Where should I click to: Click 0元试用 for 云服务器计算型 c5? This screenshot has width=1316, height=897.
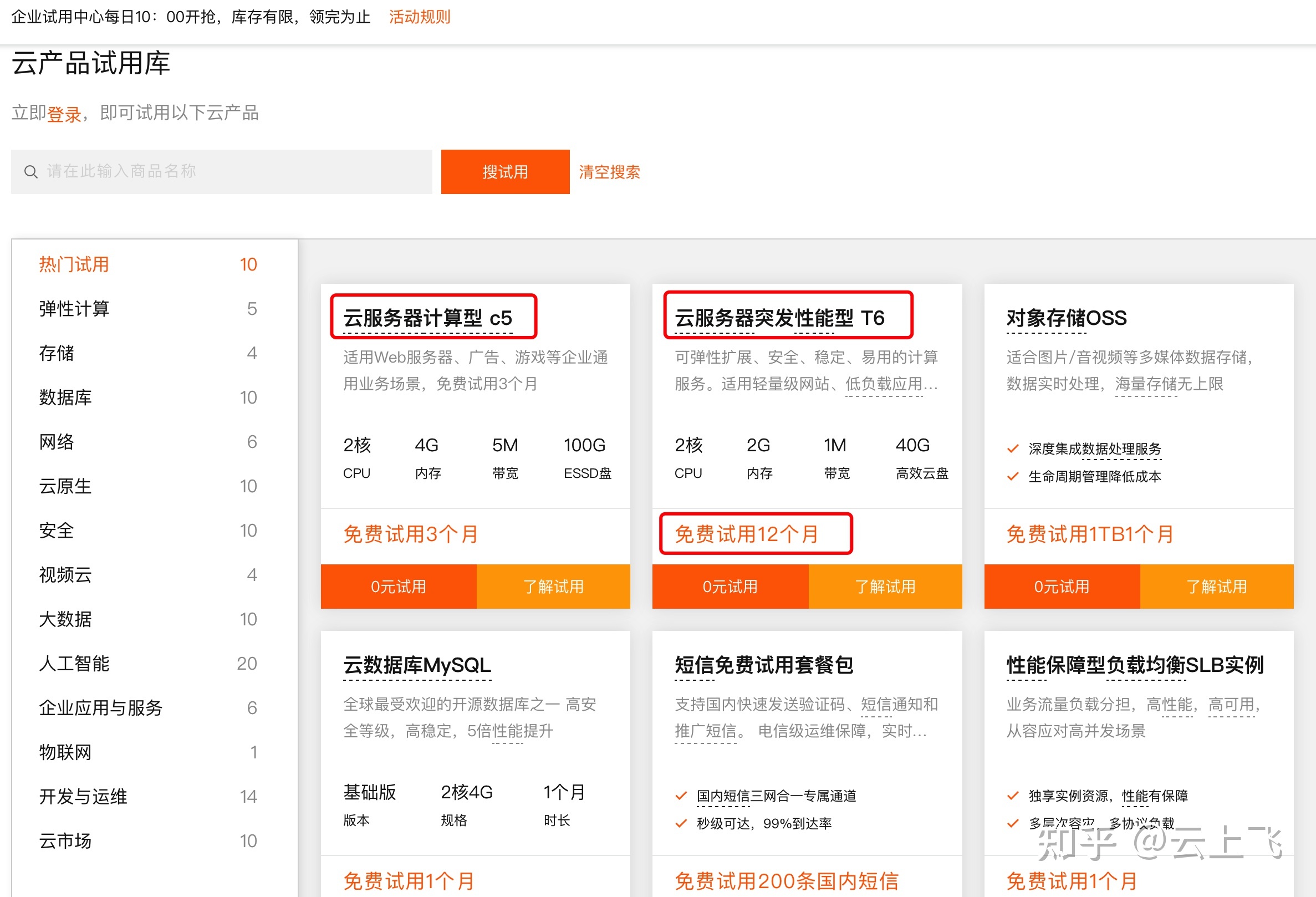tap(399, 586)
